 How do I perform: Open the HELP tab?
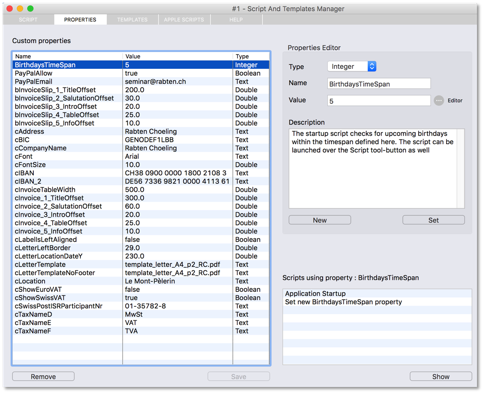click(x=236, y=20)
